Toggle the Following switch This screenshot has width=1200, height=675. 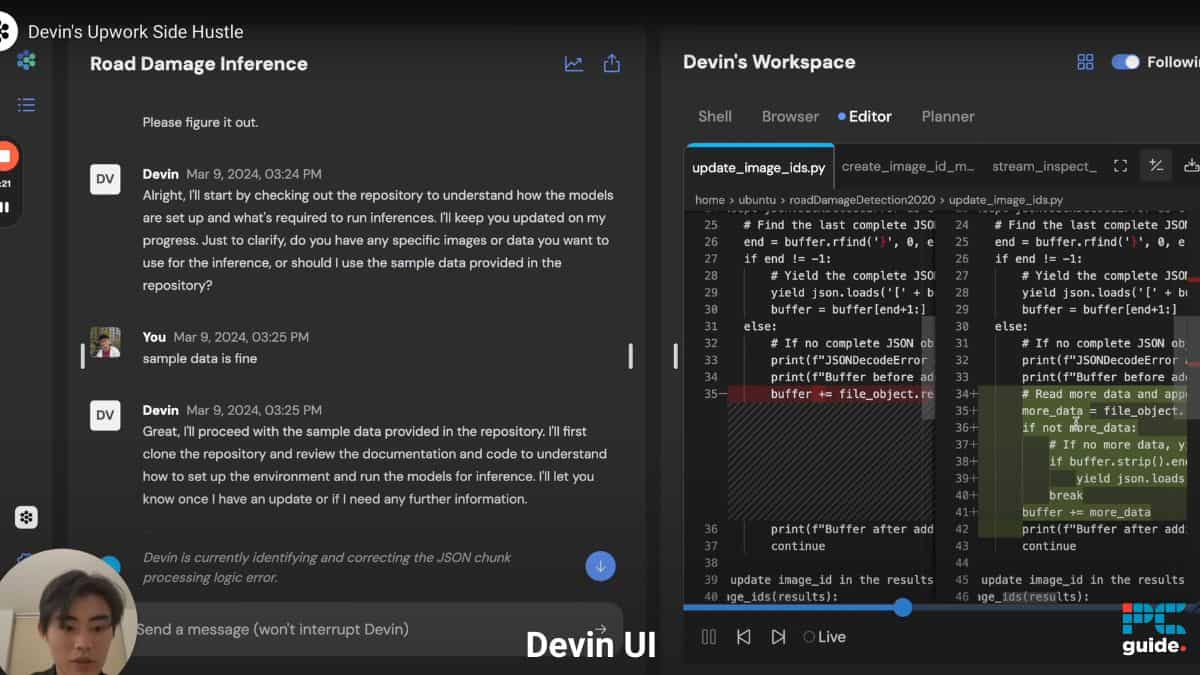(x=1125, y=62)
